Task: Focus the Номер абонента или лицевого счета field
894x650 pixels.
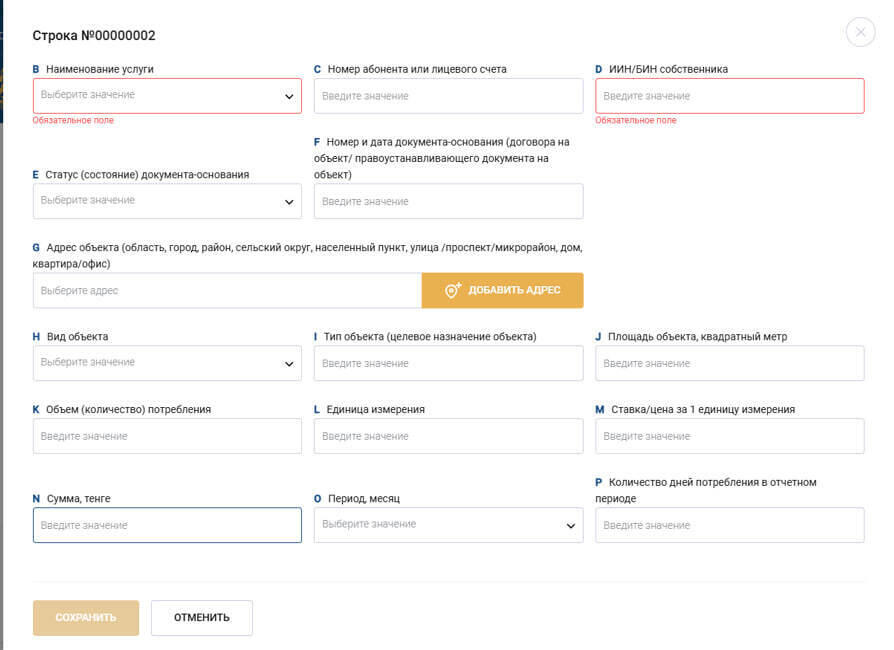Action: click(x=448, y=96)
